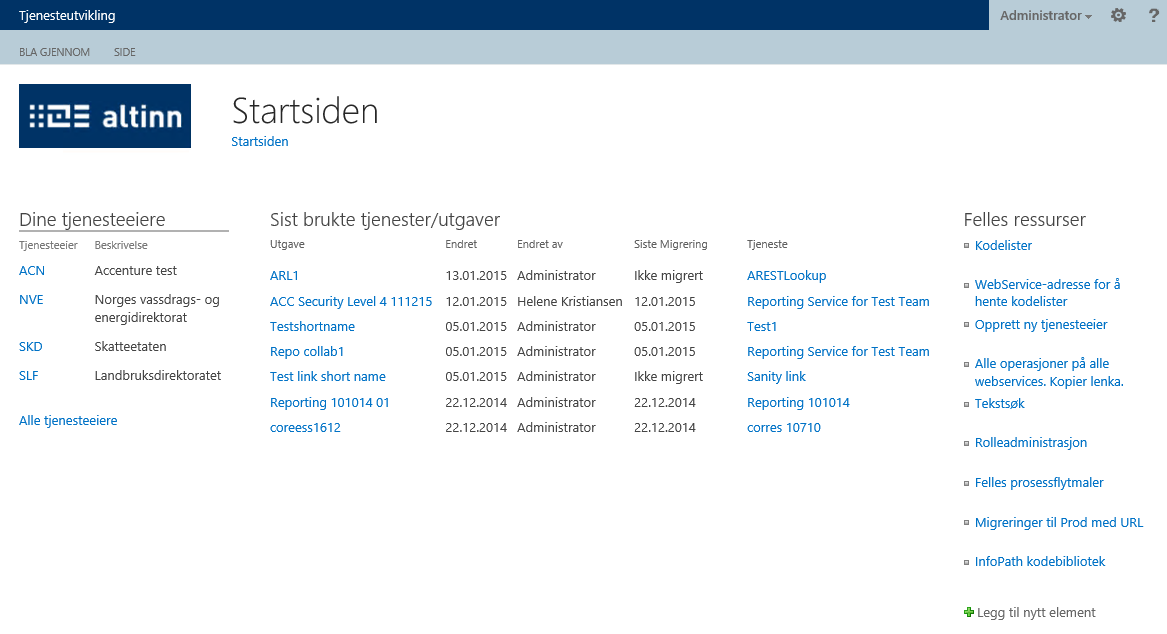The width and height of the screenshot is (1167, 634).
Task: Open the Tekstsøk resource
Action: 1000,403
